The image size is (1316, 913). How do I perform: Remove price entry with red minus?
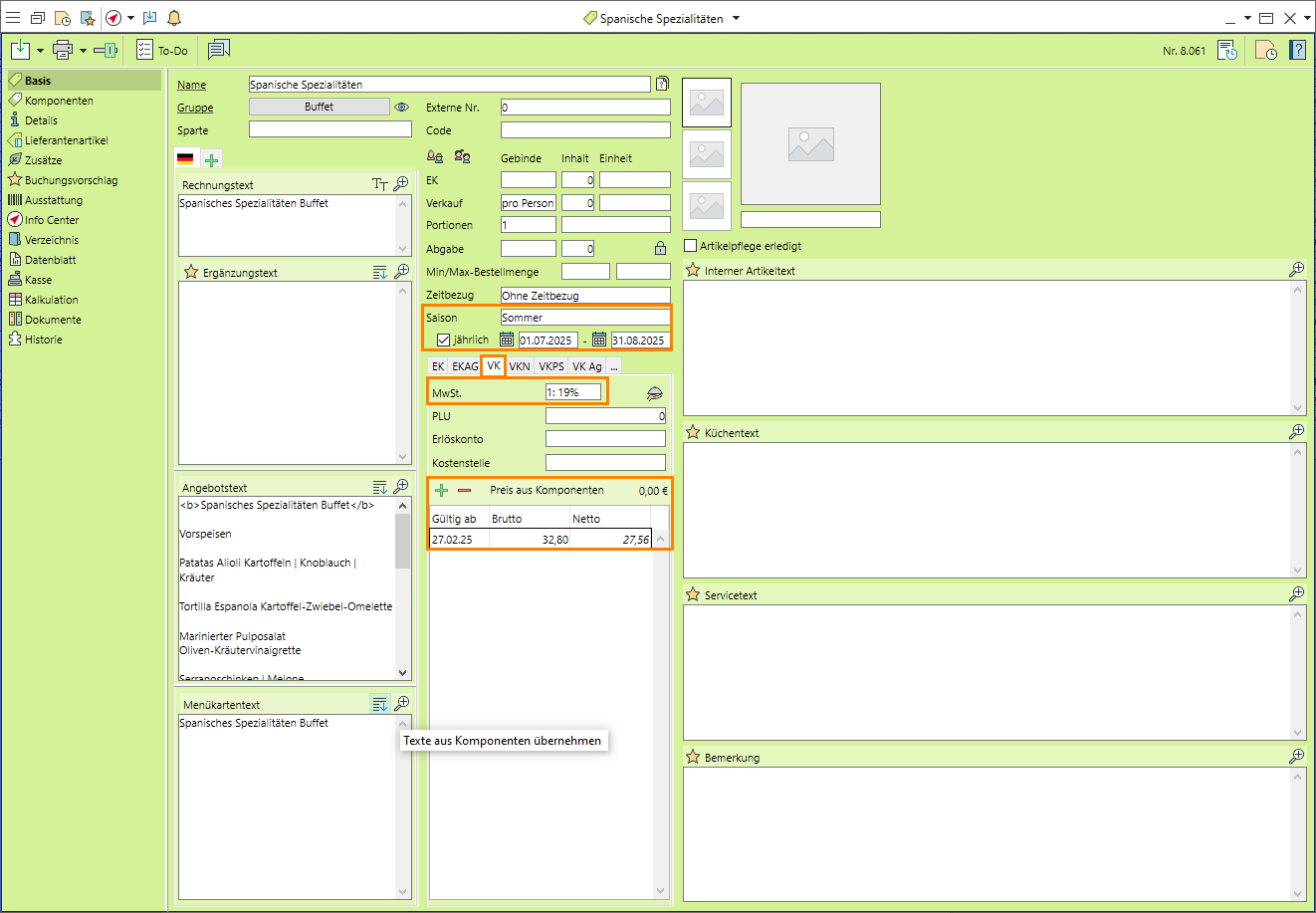tap(464, 490)
